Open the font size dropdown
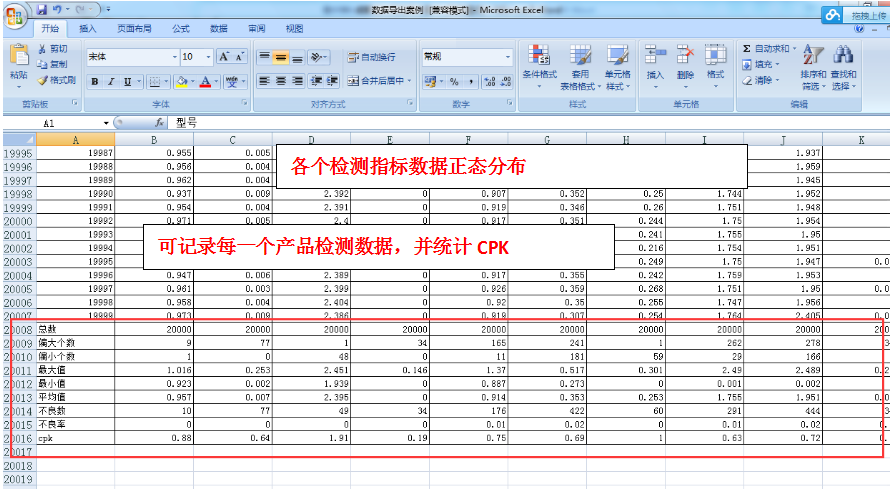This screenshot has width=894, height=491. pyautogui.click(x=208, y=57)
